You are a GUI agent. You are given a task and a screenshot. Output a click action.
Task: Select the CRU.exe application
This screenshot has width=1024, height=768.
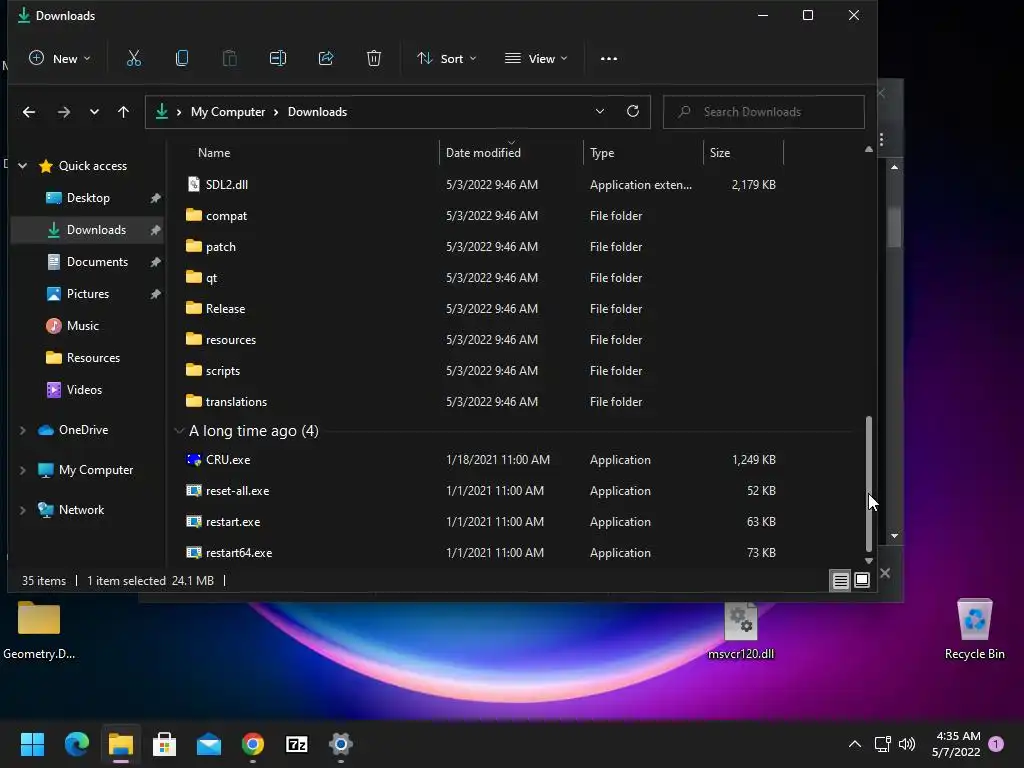click(x=227, y=460)
